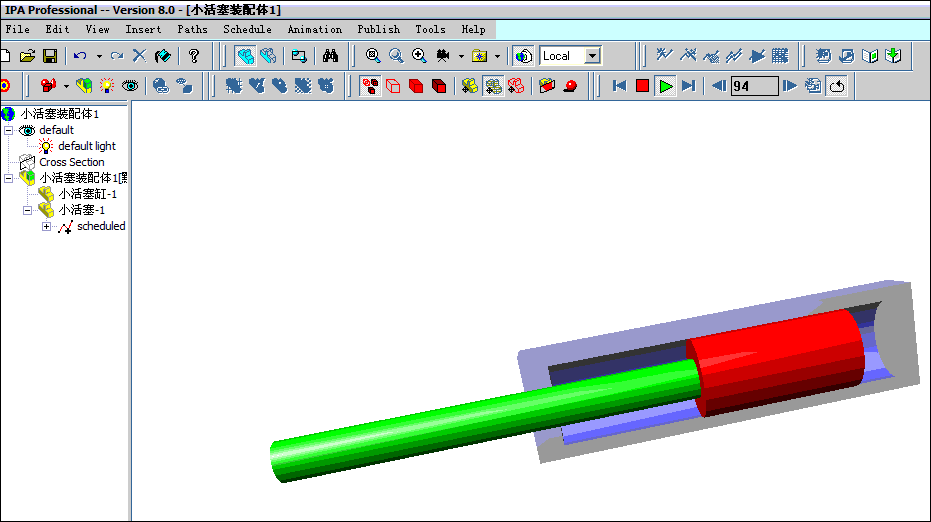Select default light in the tree
The height and width of the screenshot is (522, 931).
pos(87,146)
